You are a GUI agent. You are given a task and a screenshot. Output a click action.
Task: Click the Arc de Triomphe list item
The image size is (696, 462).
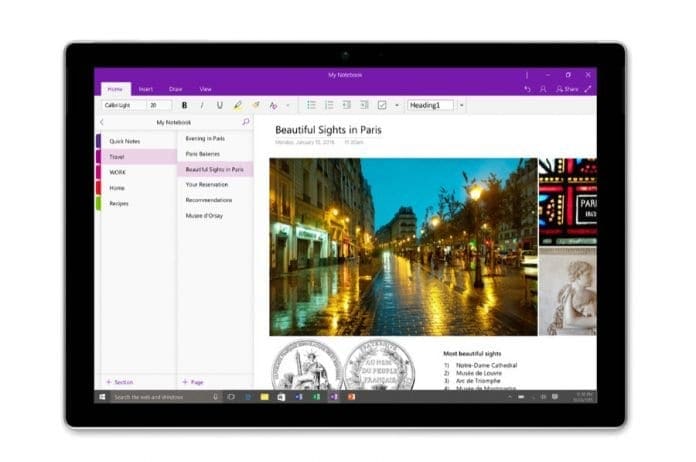[x=478, y=381]
